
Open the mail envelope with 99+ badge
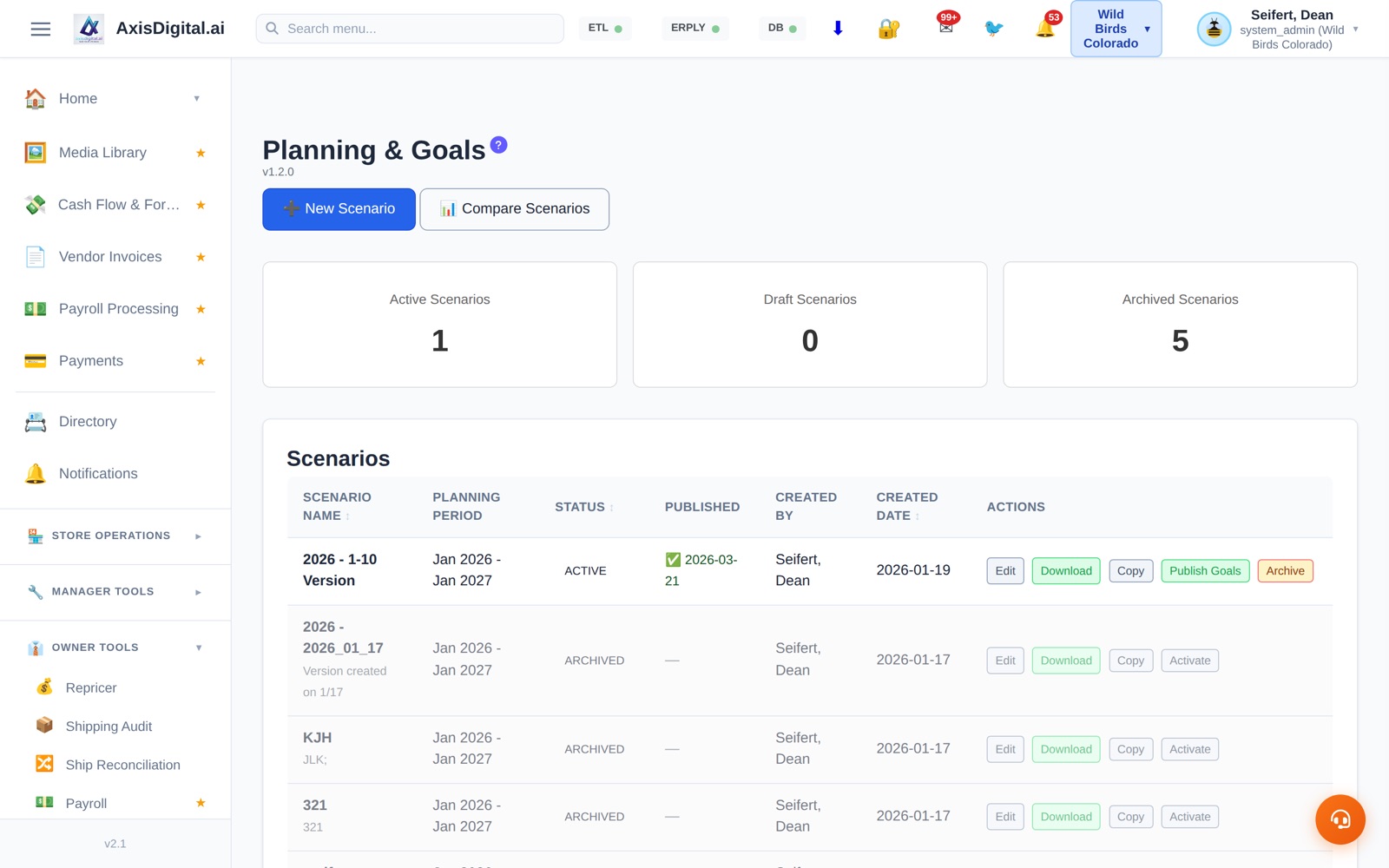pos(946,28)
